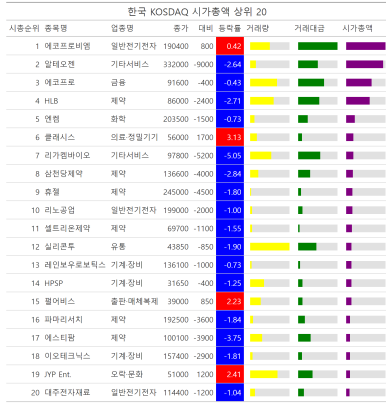386x404 pixels.
Task: Click the closing price 31650
Action: click(178, 283)
